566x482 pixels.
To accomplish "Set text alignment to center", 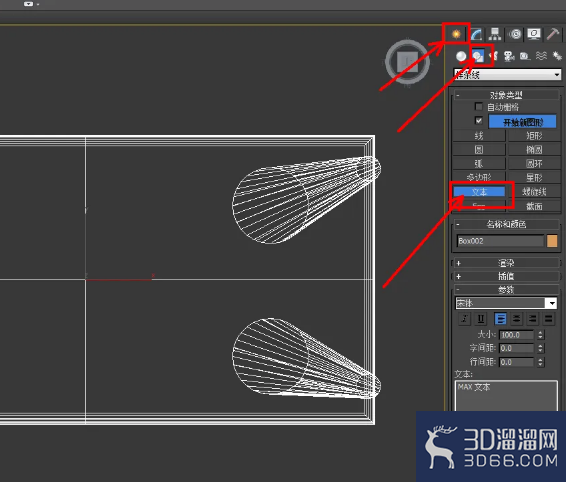I will click(517, 319).
